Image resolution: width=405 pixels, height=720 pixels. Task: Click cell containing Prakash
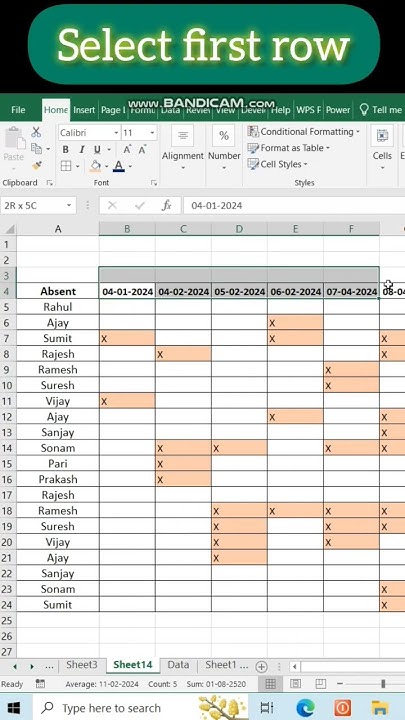[58, 479]
